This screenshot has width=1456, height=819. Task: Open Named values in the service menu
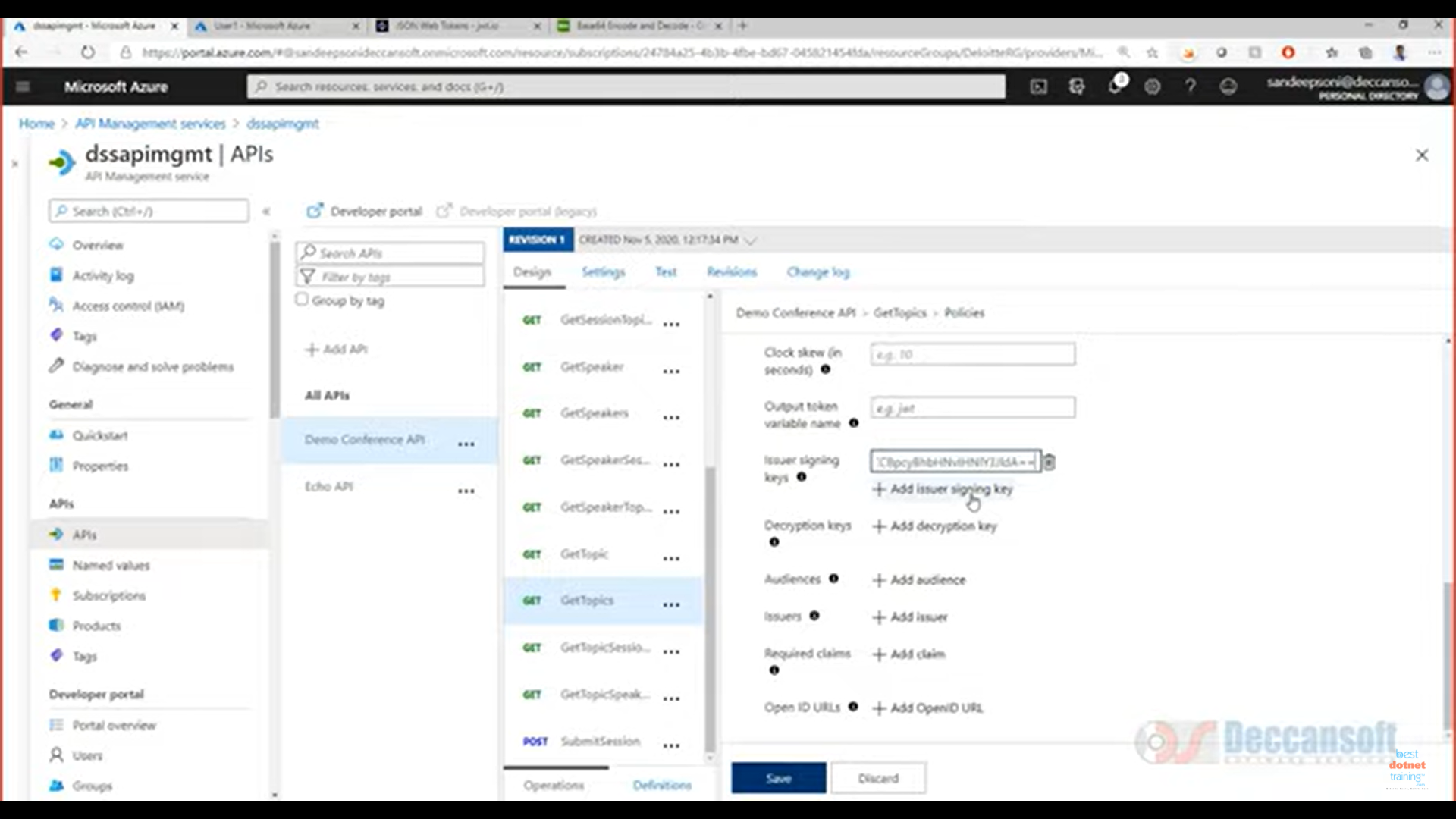point(111,565)
